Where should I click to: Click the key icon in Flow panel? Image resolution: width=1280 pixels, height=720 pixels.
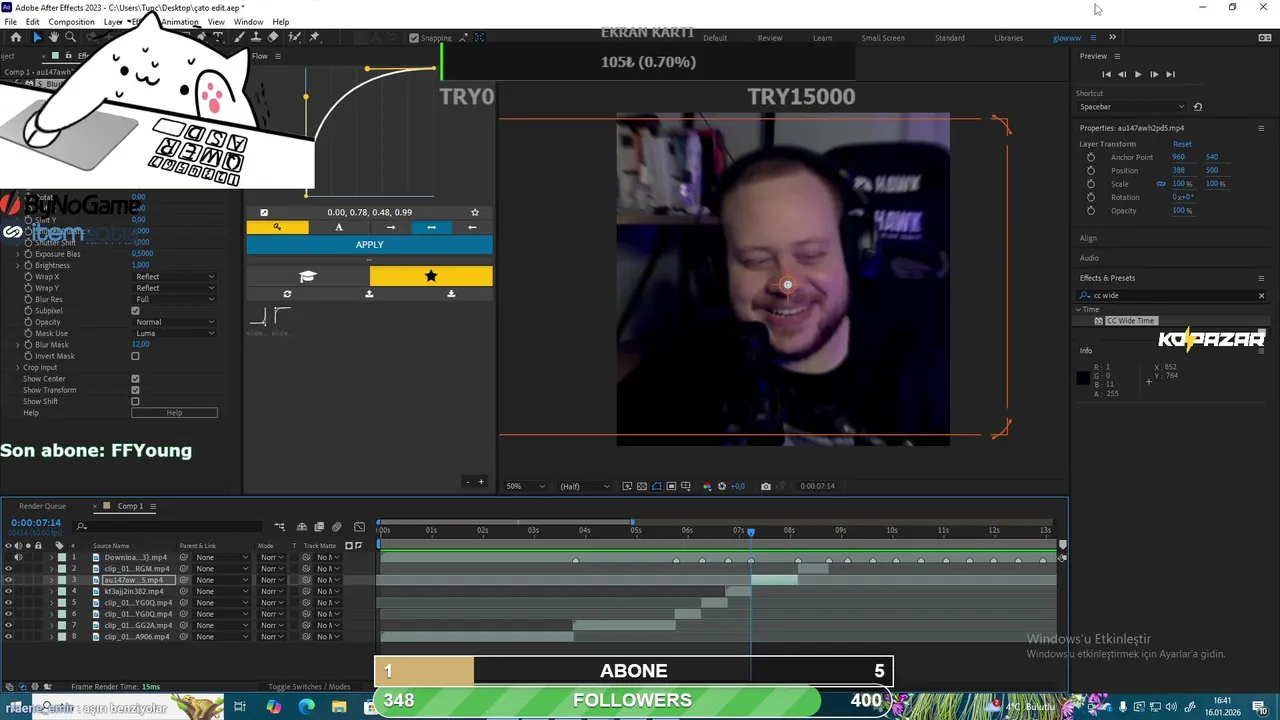pos(277,227)
